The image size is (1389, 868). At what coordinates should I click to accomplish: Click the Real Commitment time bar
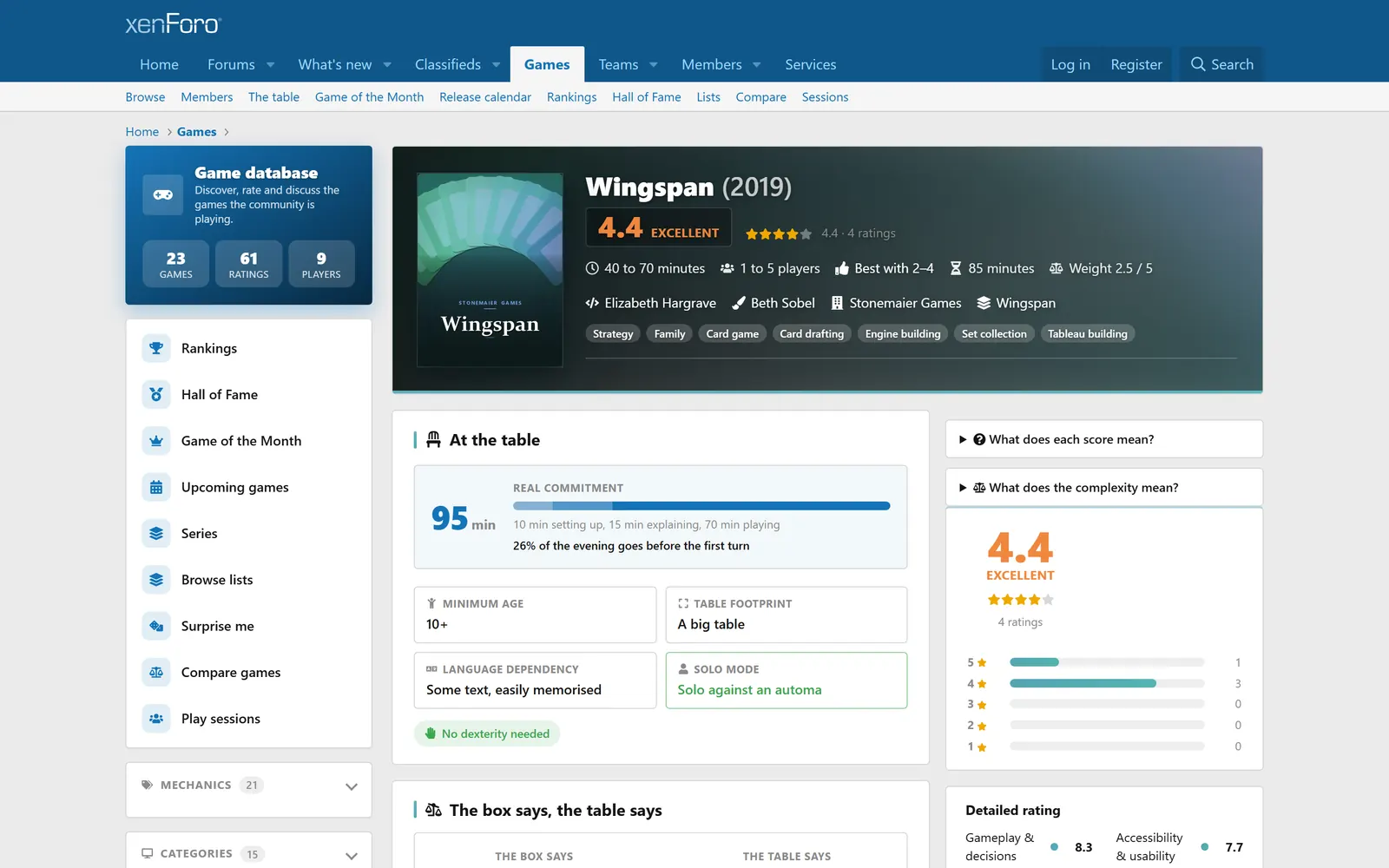[701, 506]
